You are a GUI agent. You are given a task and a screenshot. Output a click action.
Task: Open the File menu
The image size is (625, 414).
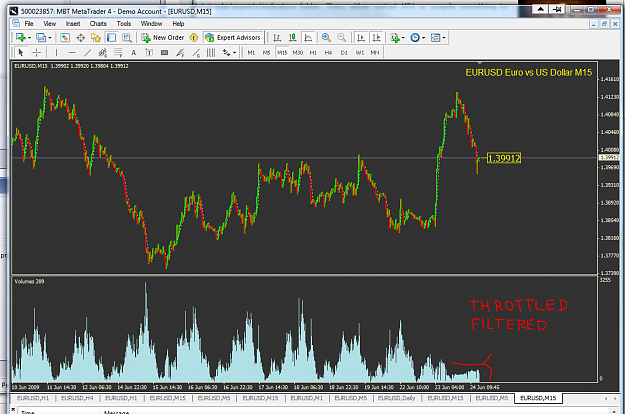29,24
